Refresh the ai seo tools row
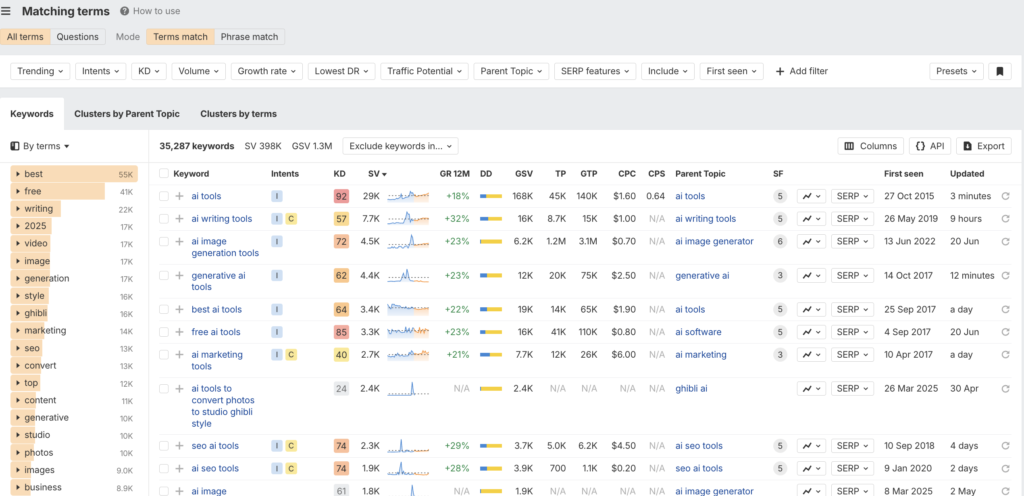The image size is (1024, 496). (x=1006, y=468)
